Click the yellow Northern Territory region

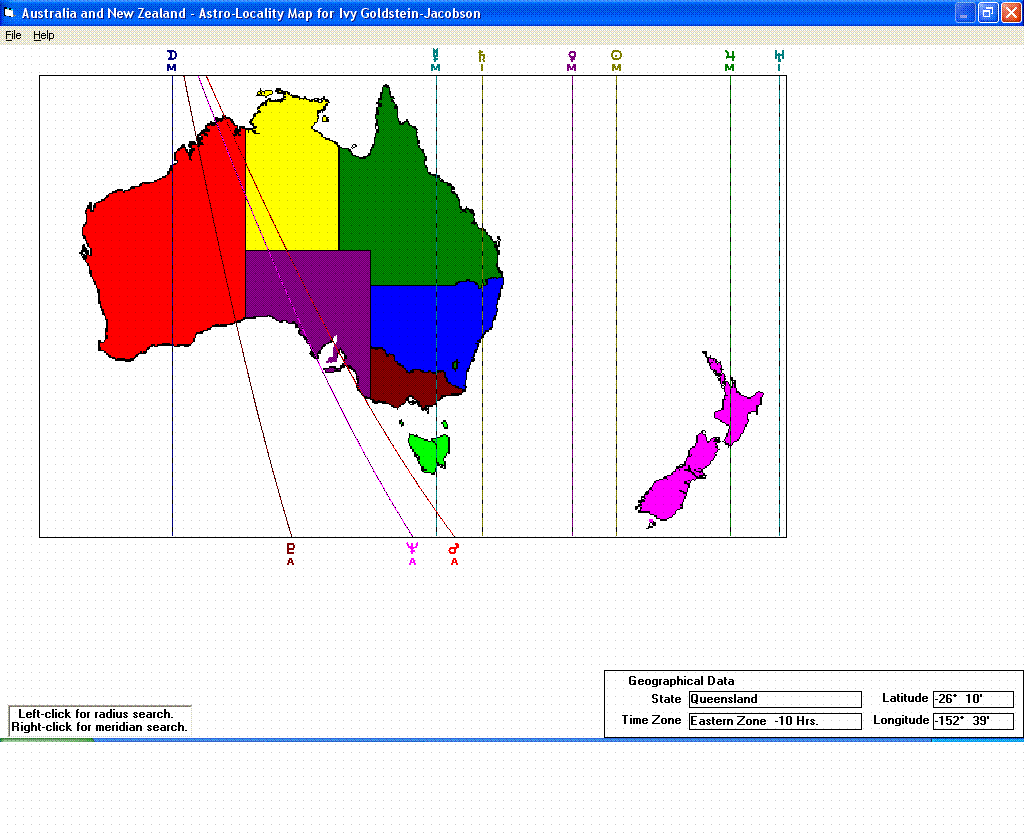tap(290, 190)
